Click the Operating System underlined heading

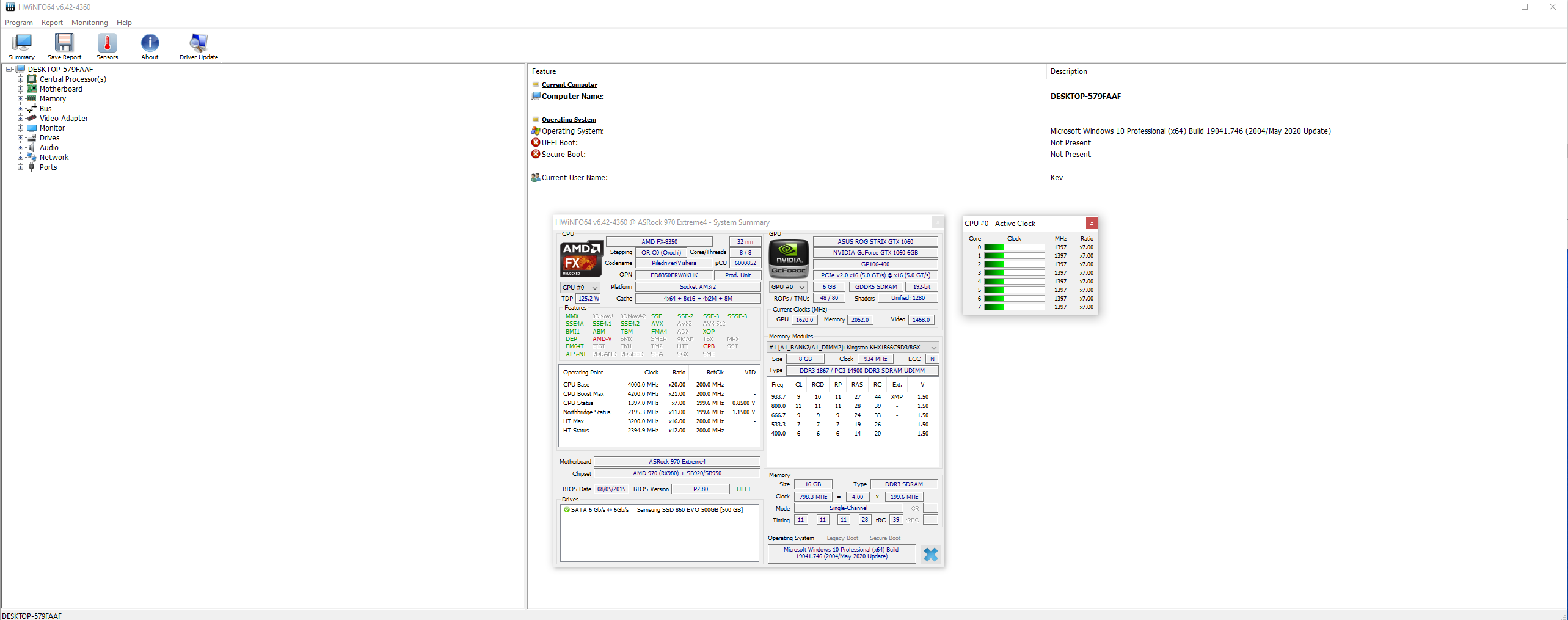pyautogui.click(x=569, y=120)
